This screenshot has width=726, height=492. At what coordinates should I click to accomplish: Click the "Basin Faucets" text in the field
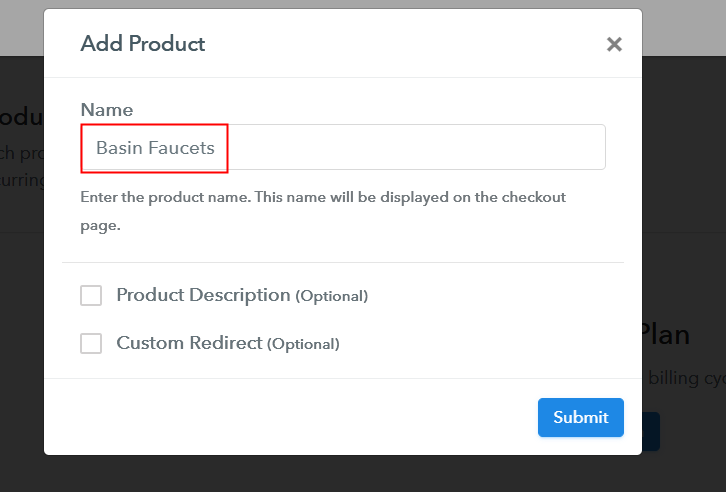coord(155,148)
